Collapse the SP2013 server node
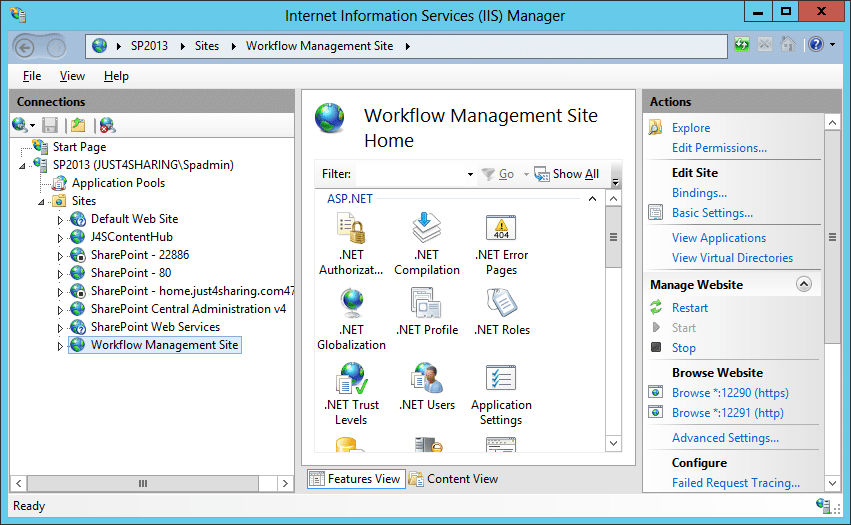Viewport: 851px width, 525px height. [22, 166]
